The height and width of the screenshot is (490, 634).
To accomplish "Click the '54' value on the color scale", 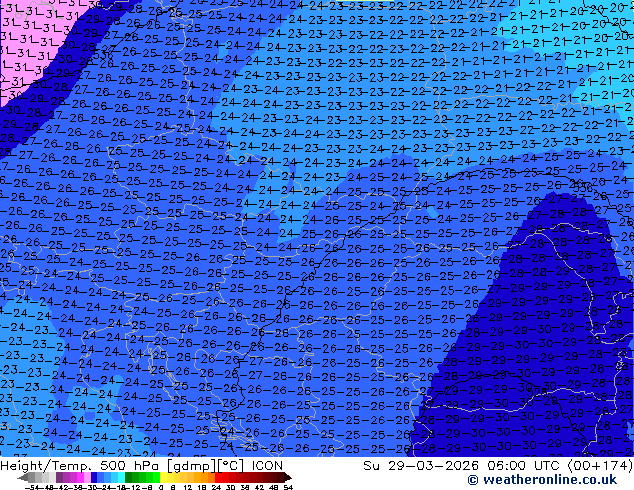I will 288,487.
